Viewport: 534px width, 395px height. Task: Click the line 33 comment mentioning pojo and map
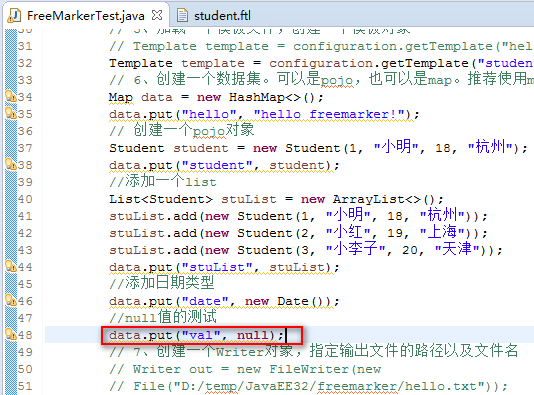[321, 79]
